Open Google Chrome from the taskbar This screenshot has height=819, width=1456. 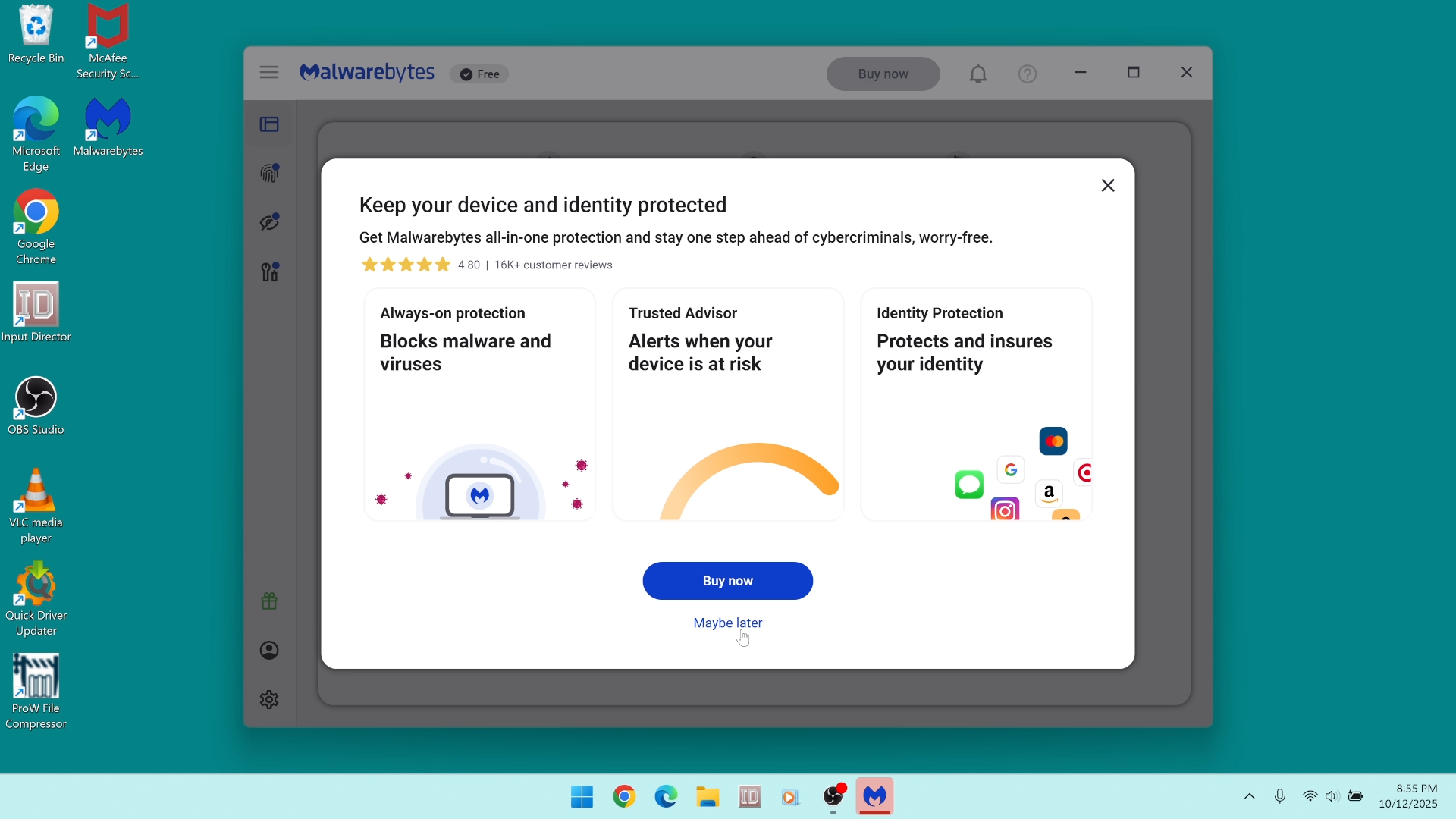point(624,796)
